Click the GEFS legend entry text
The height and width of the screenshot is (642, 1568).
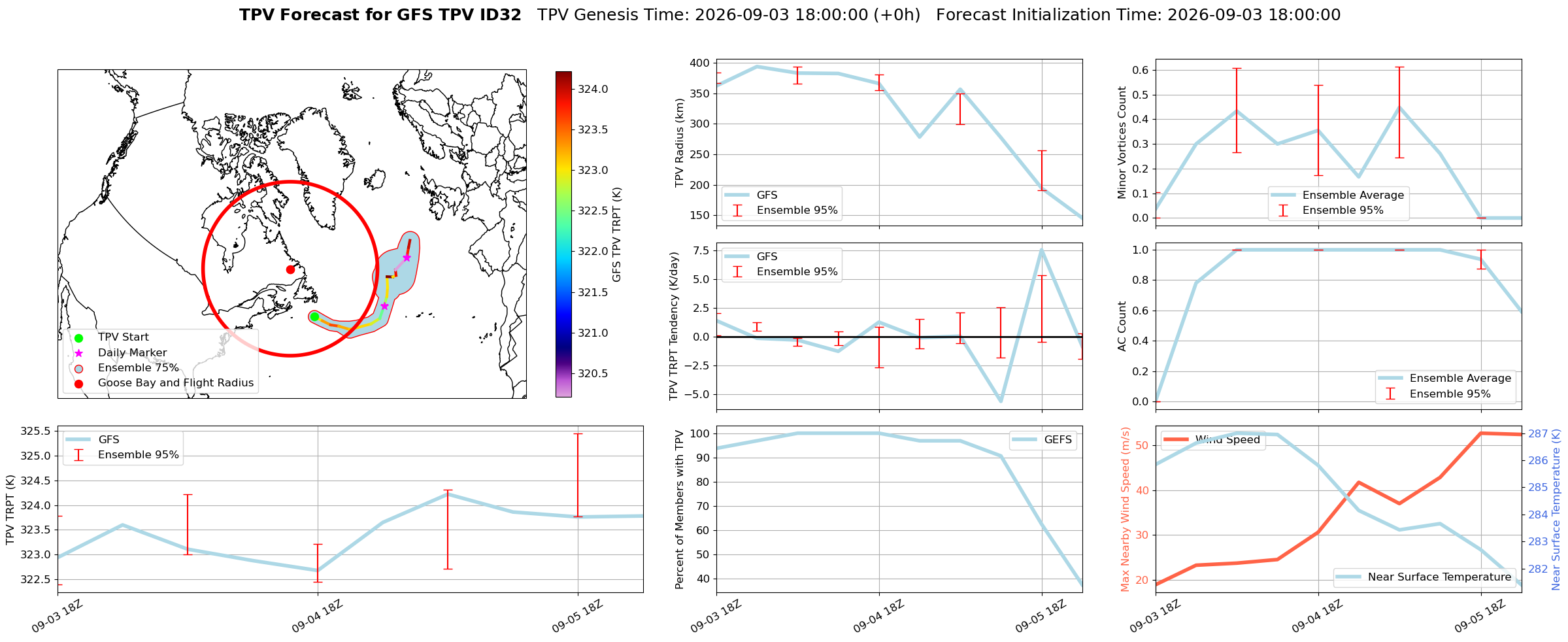coord(1058,440)
